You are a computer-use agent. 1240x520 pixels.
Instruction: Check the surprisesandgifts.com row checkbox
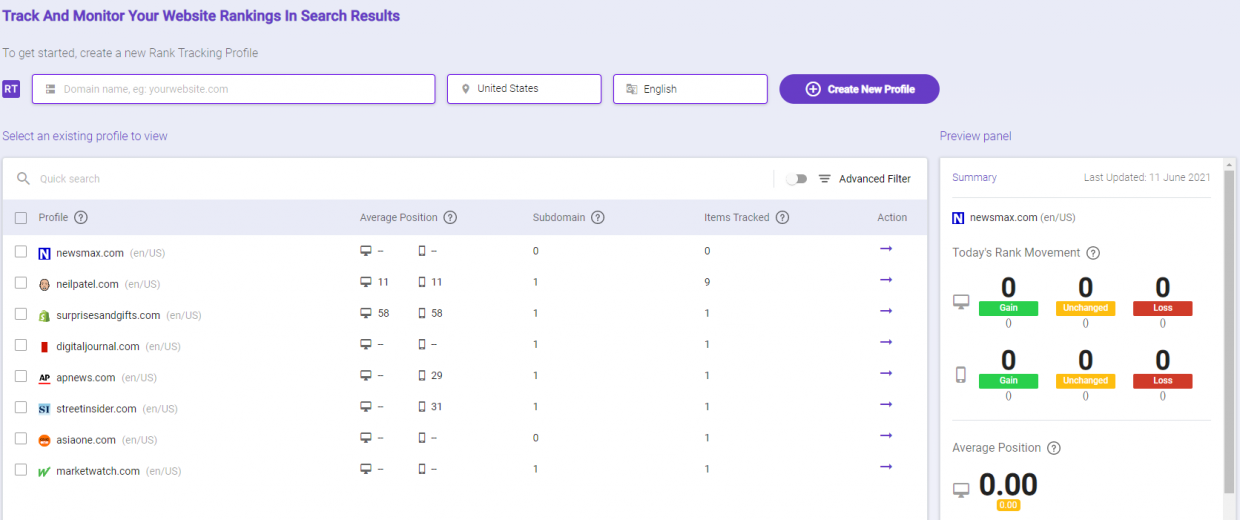[21, 314]
